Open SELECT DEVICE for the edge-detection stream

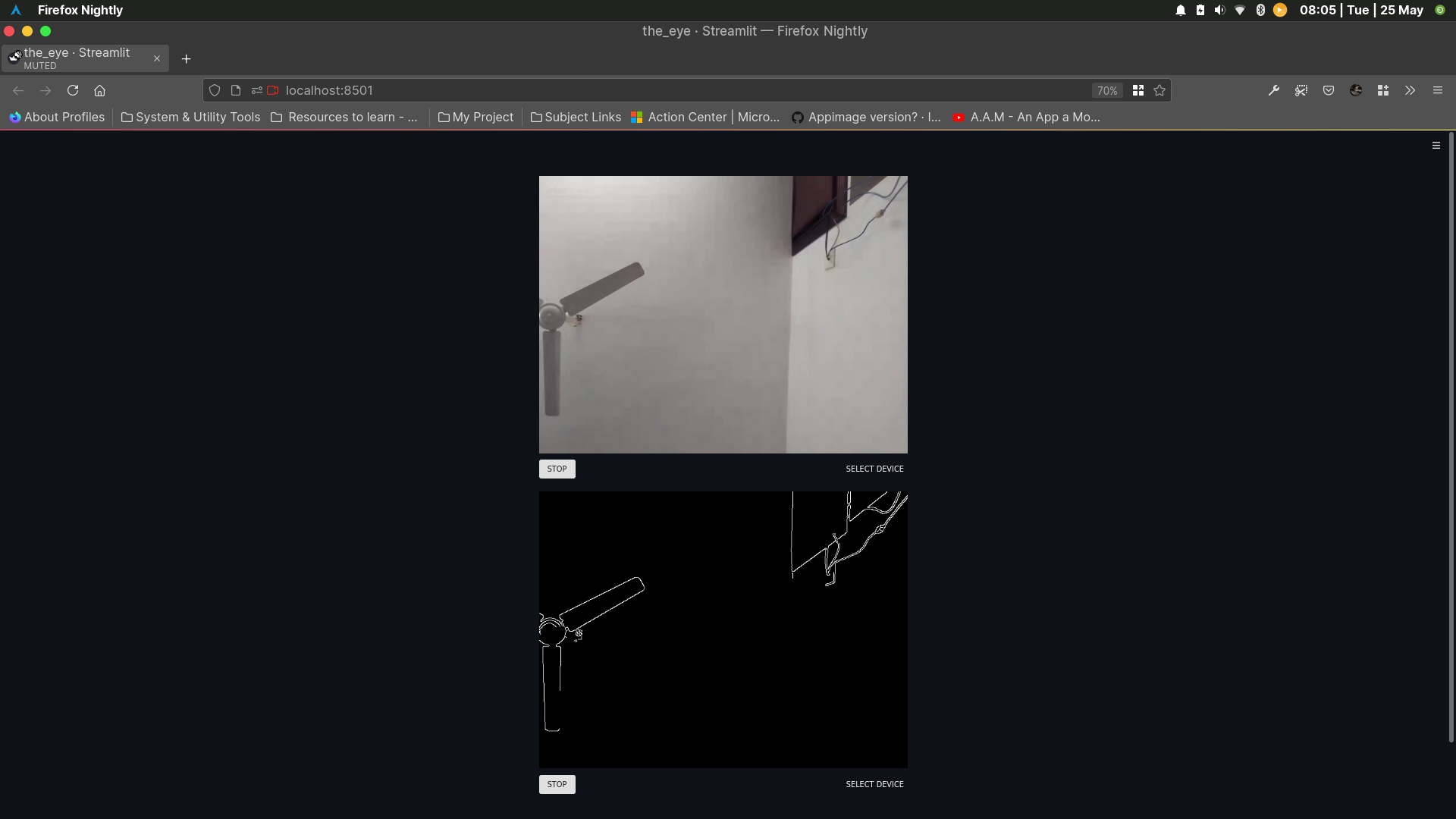click(x=874, y=783)
